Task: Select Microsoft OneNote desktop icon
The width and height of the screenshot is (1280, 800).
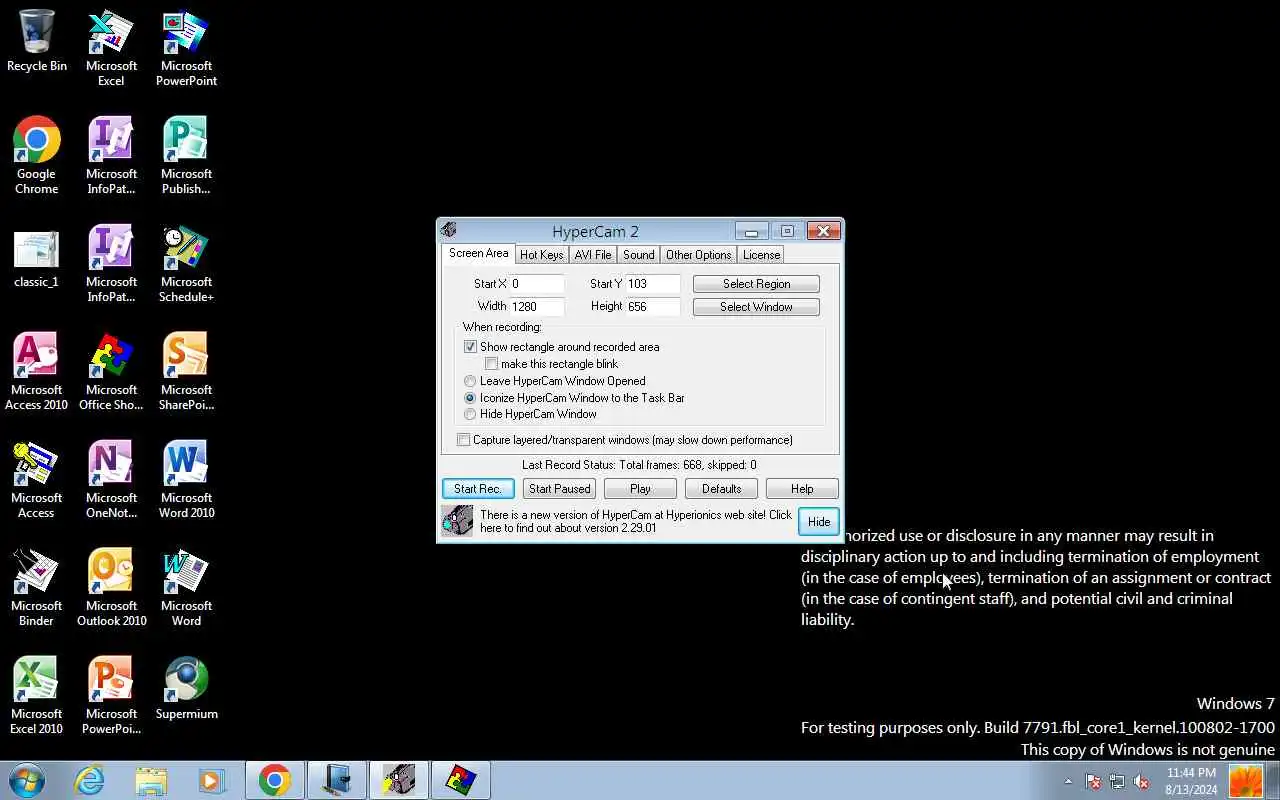Action: pyautogui.click(x=111, y=480)
